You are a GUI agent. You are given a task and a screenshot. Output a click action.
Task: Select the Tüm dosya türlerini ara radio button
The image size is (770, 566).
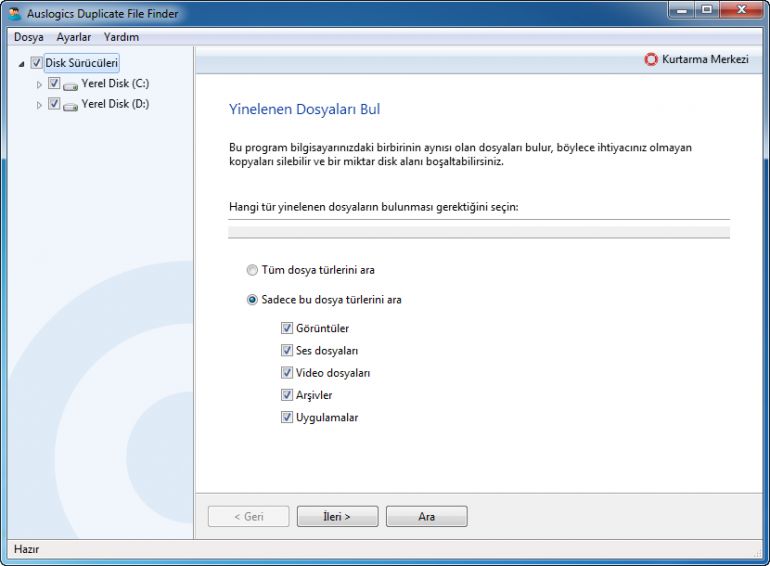pyautogui.click(x=252, y=270)
